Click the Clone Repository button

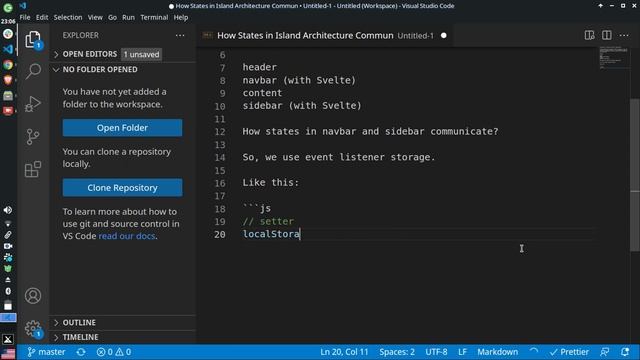(122, 188)
